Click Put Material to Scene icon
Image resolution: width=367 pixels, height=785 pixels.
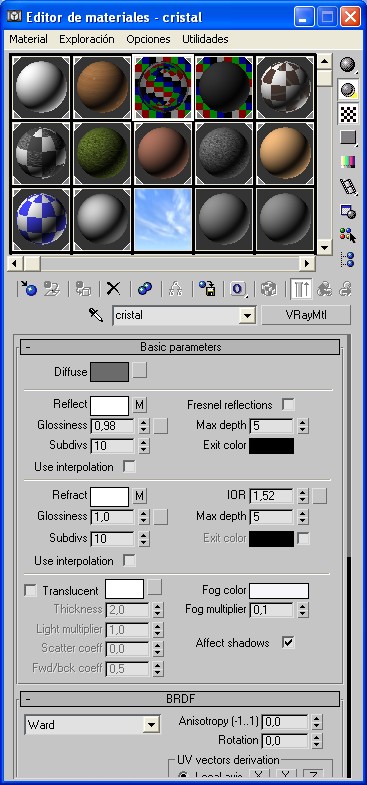(52, 289)
